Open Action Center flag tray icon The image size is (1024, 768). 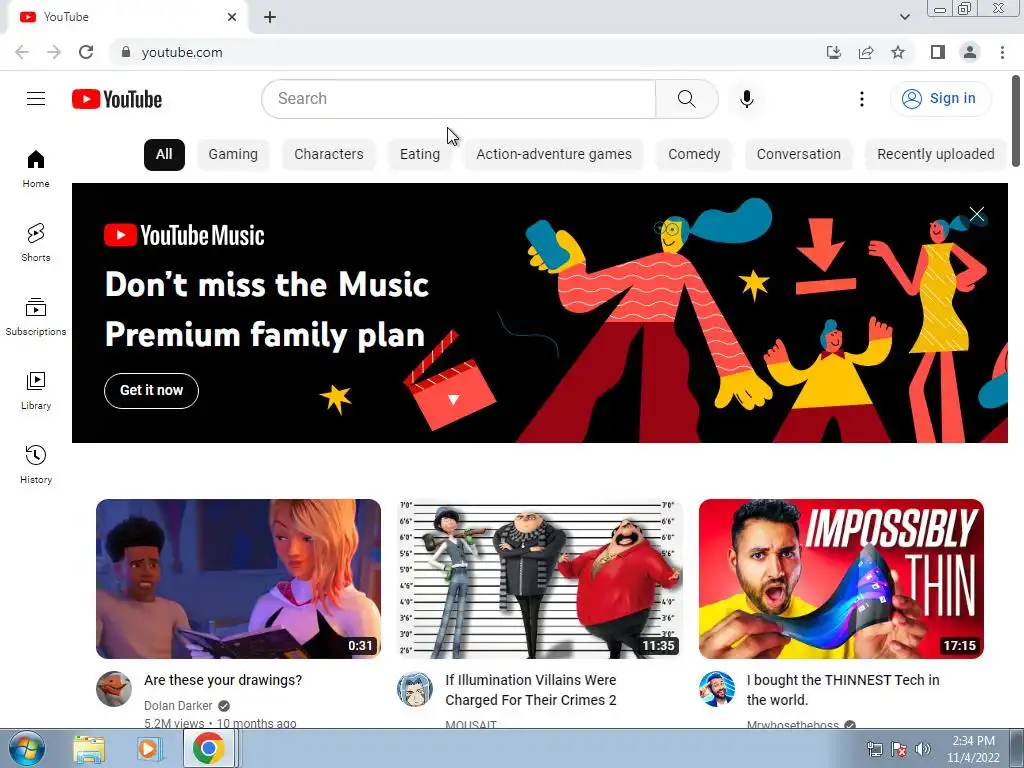[x=899, y=749]
